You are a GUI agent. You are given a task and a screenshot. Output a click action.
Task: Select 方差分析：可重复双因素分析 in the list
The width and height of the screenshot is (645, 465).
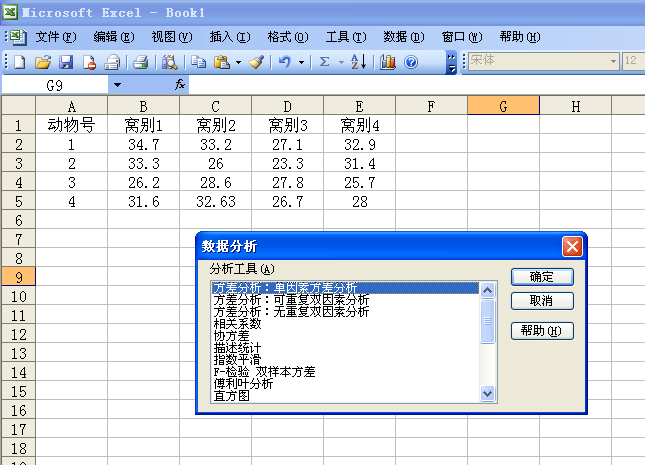345,300
